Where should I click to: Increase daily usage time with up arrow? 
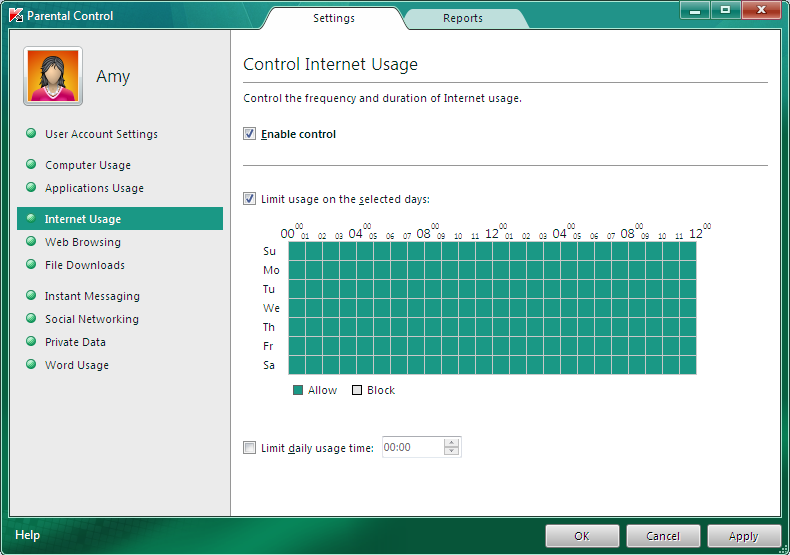(451, 442)
